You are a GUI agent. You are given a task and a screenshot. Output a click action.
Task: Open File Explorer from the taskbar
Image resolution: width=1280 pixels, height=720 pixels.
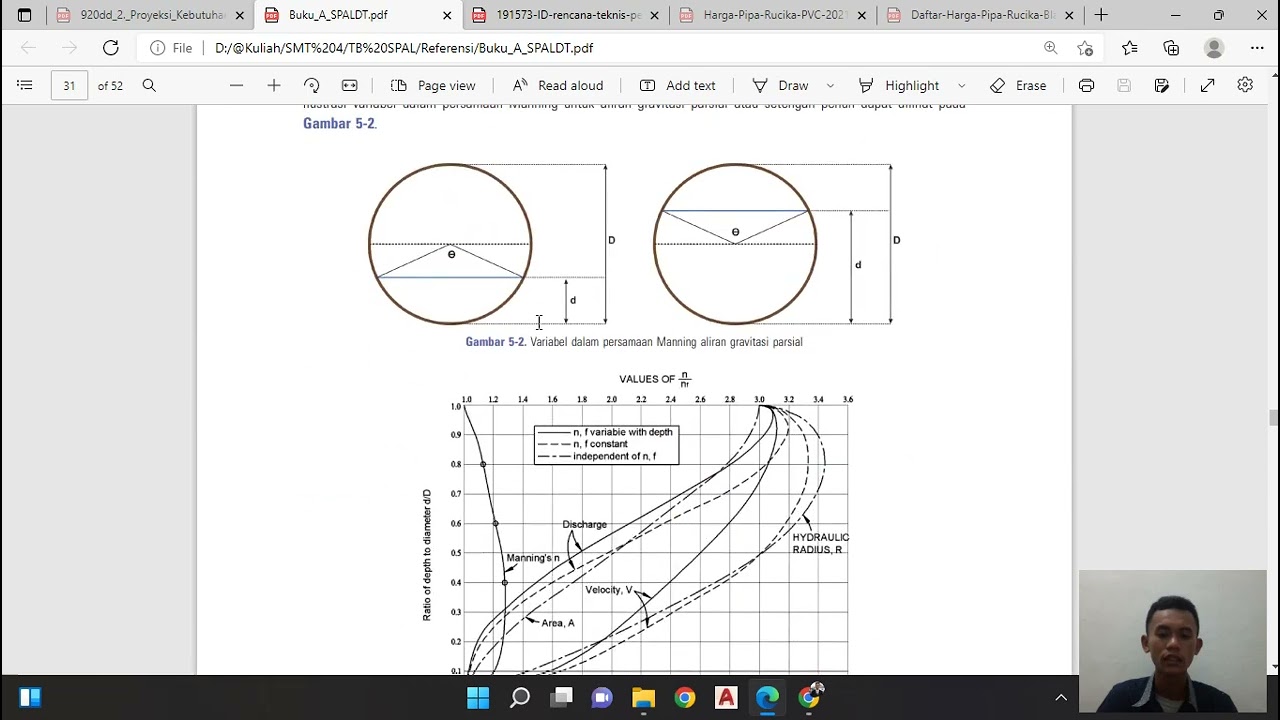point(643,698)
